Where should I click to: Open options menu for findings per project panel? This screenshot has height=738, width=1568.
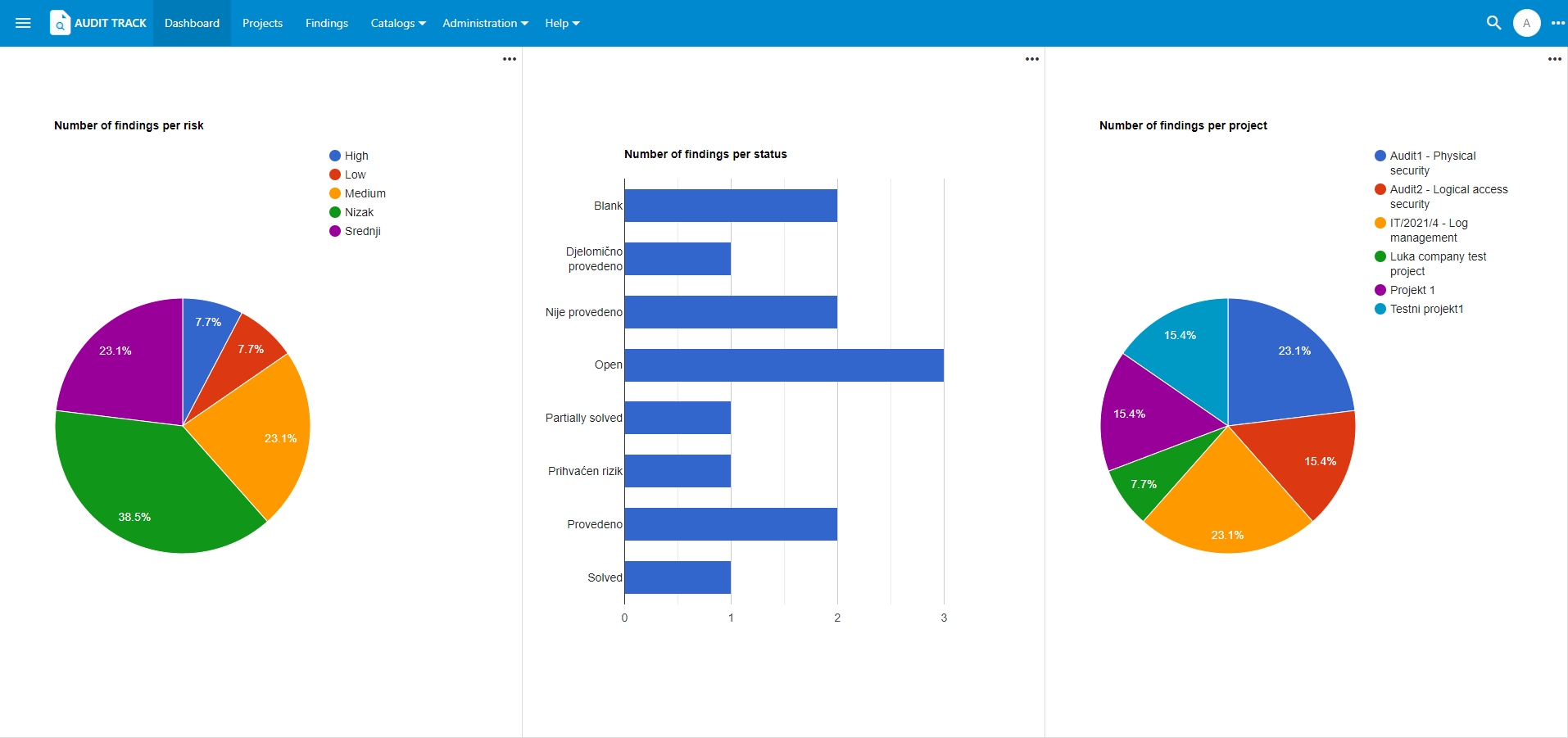[x=1555, y=59]
